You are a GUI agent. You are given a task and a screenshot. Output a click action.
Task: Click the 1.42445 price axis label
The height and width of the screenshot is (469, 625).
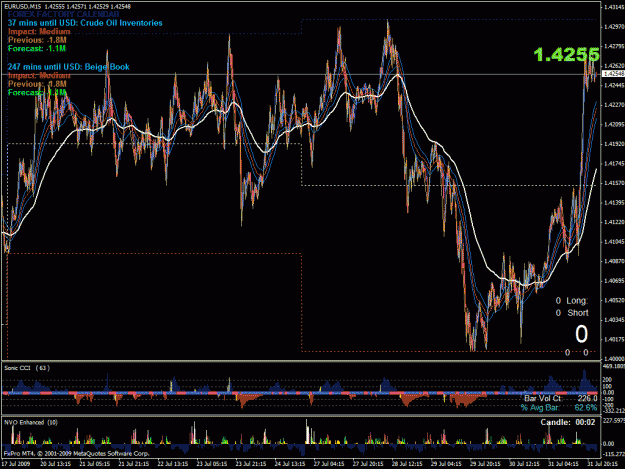(614, 85)
